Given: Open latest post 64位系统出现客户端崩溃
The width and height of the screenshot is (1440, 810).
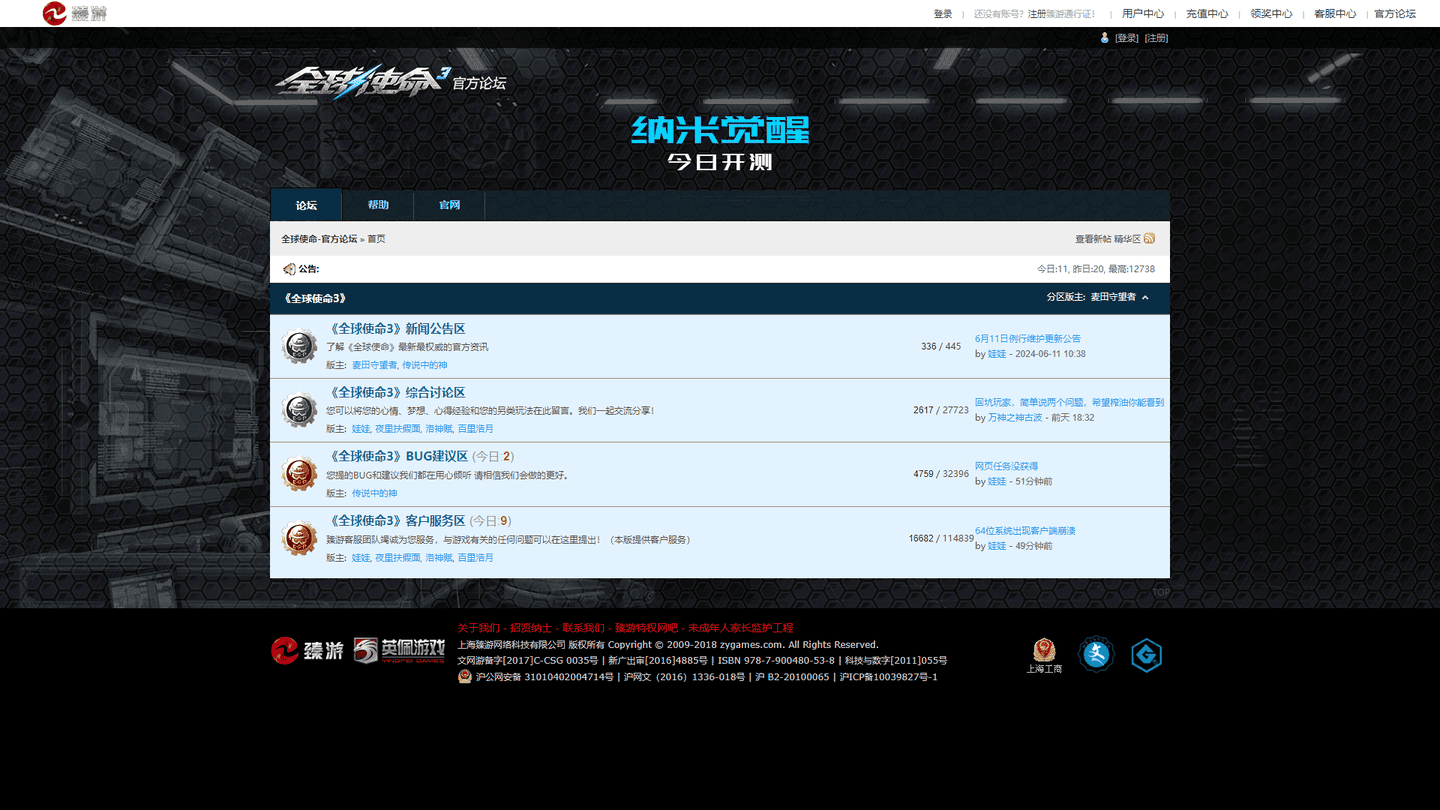Looking at the screenshot, I should (1025, 531).
